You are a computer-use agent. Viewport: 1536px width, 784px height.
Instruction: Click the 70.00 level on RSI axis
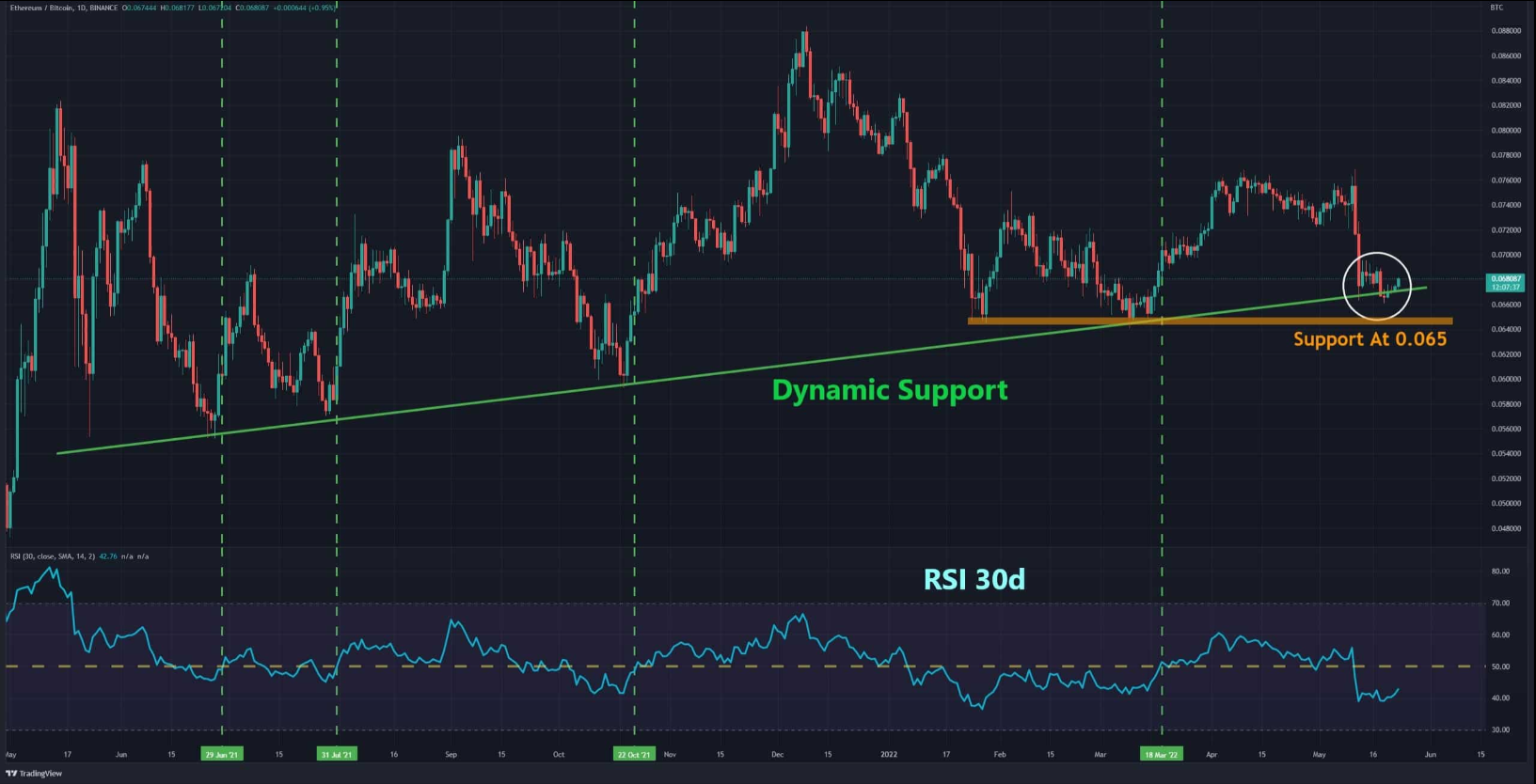click(1500, 604)
